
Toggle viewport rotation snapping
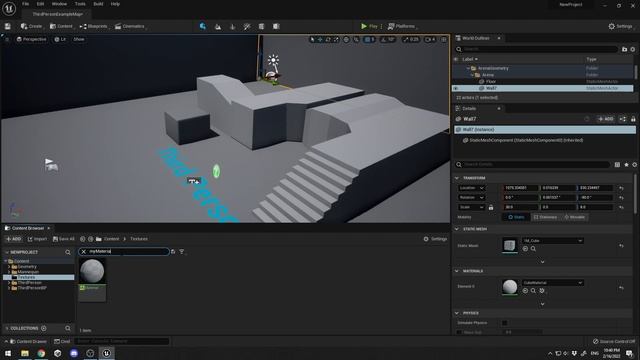tap(383, 40)
